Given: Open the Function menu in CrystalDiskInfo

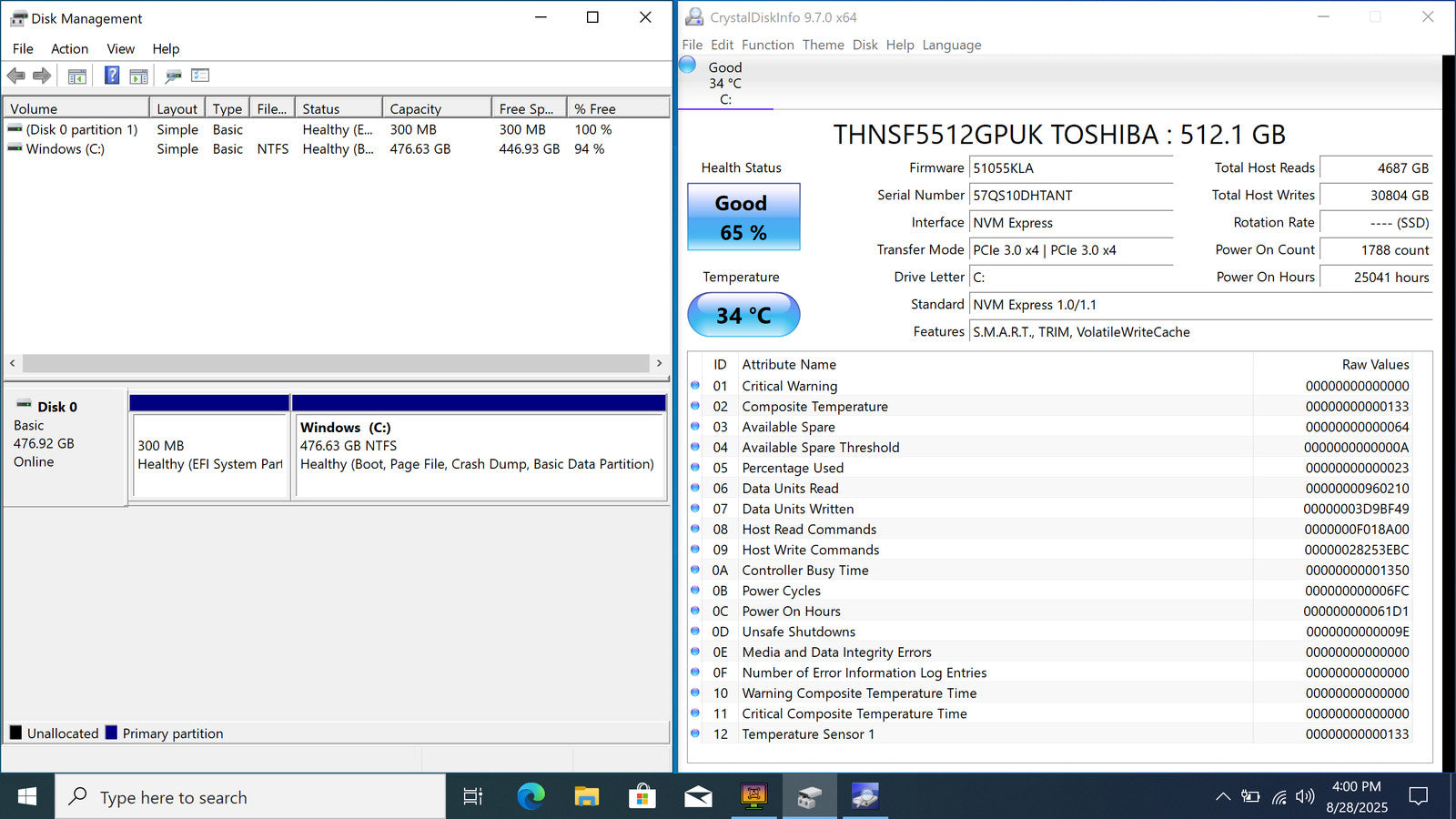Looking at the screenshot, I should [767, 45].
